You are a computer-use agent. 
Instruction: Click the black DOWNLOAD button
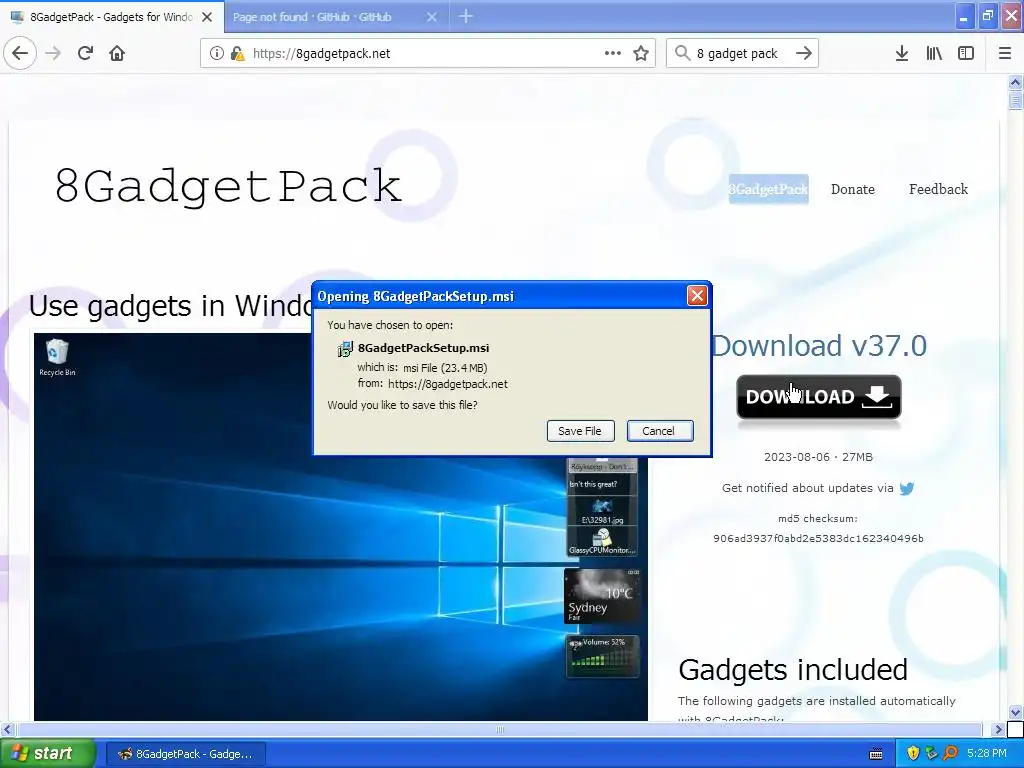819,396
